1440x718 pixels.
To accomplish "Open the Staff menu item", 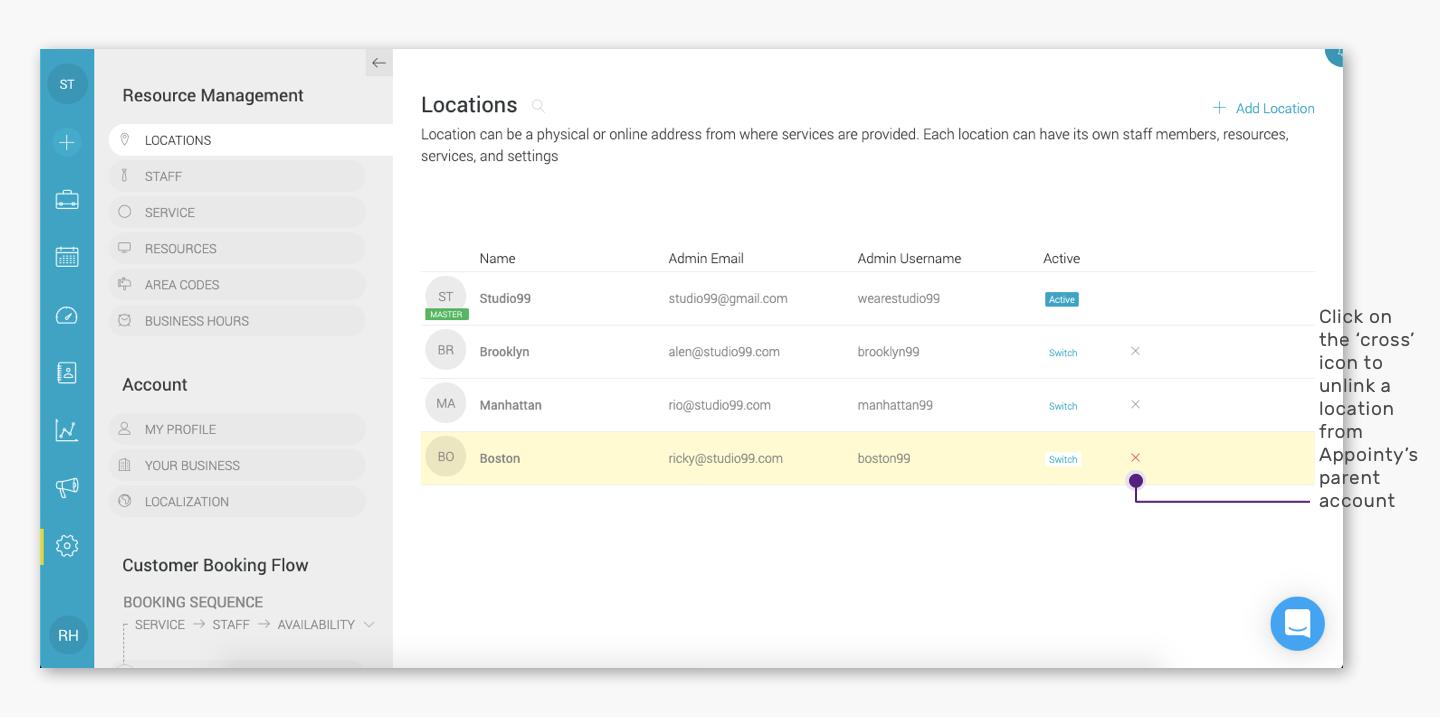I will 237,176.
